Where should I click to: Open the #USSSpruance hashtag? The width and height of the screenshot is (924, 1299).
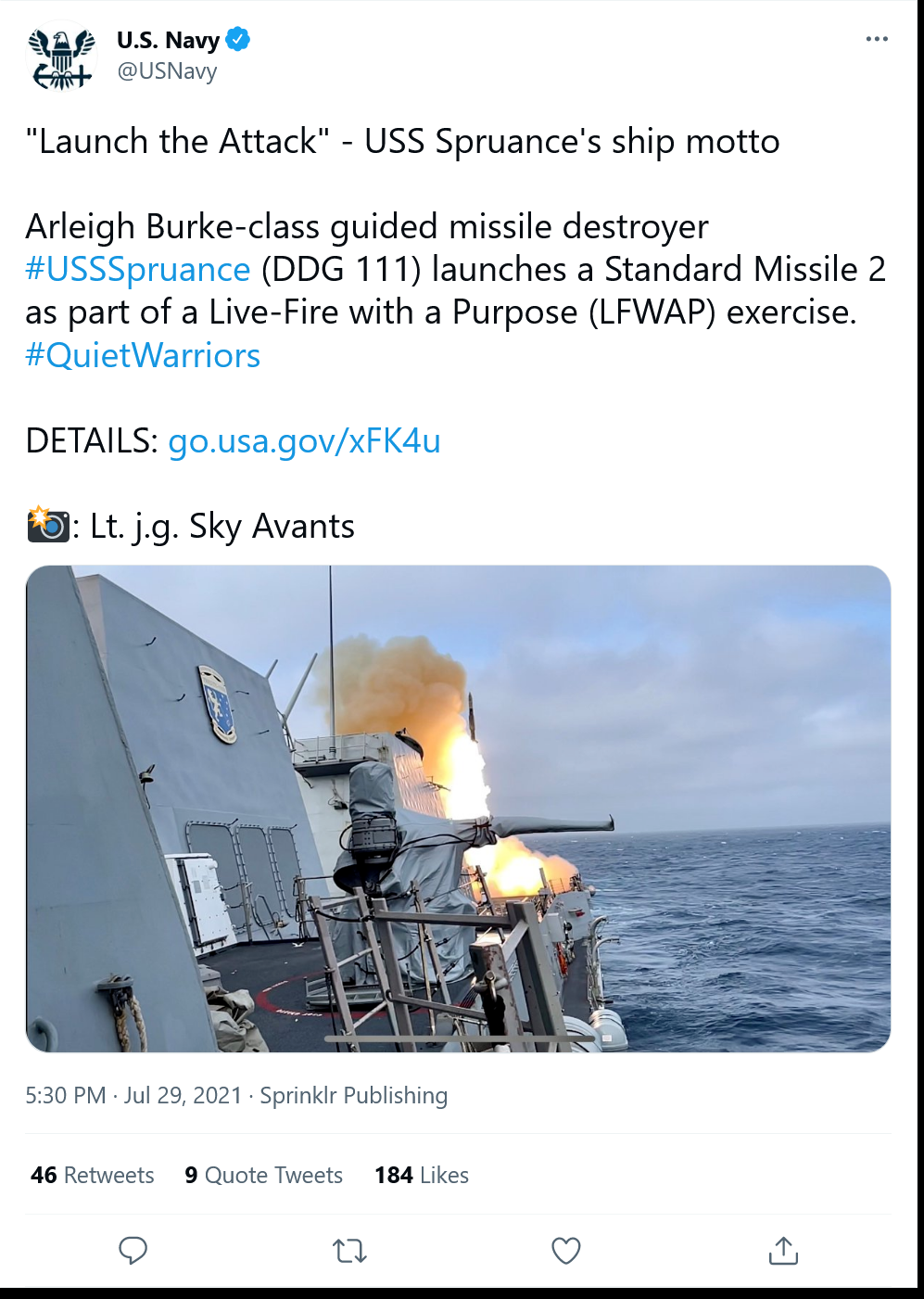tap(138, 269)
